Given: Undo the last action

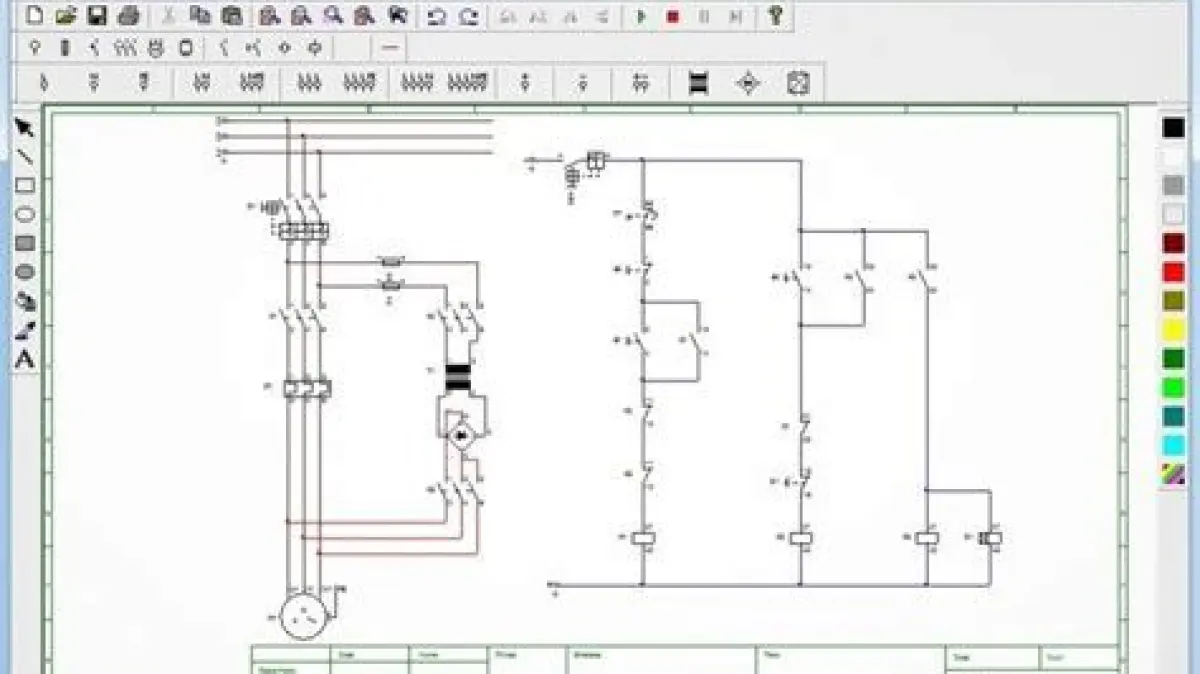Looking at the screenshot, I should (436, 16).
